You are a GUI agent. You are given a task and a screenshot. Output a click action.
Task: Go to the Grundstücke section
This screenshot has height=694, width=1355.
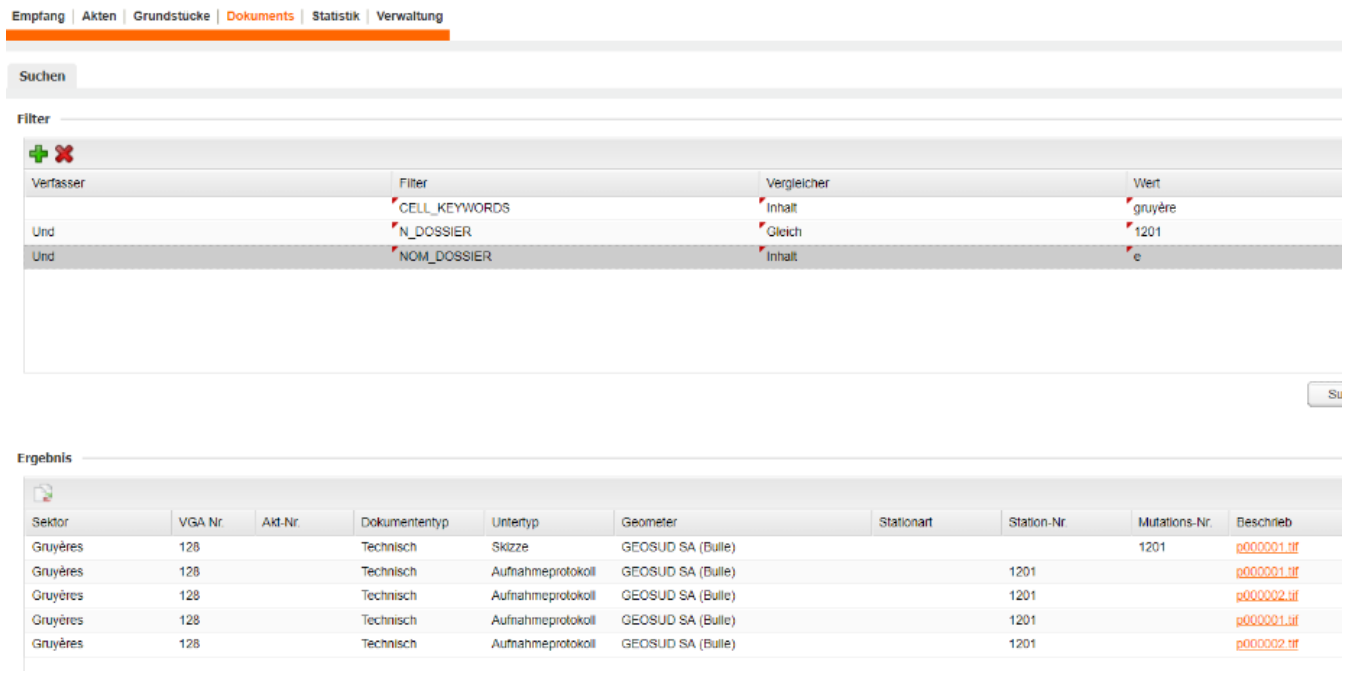(x=171, y=17)
